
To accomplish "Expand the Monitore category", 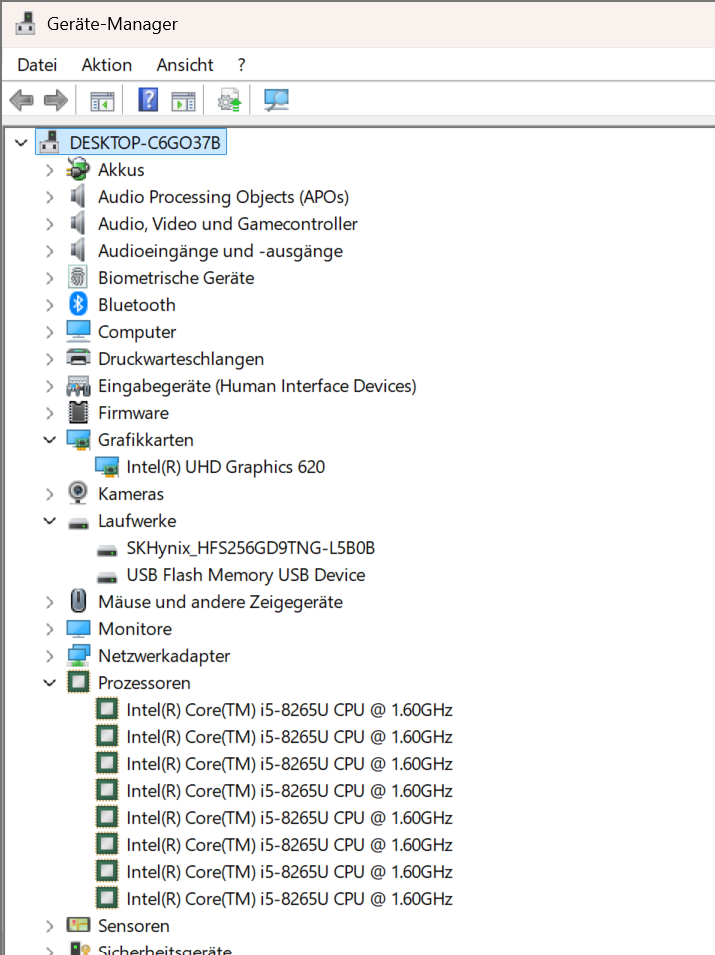I will pos(50,629).
